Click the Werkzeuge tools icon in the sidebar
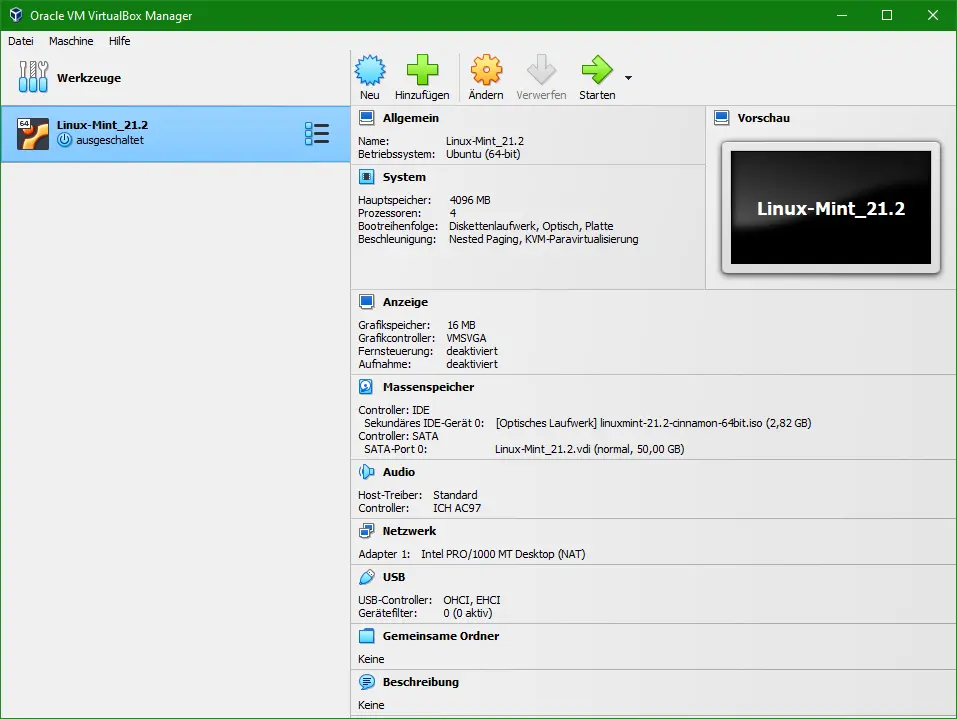This screenshot has width=957, height=719. pos(32,77)
